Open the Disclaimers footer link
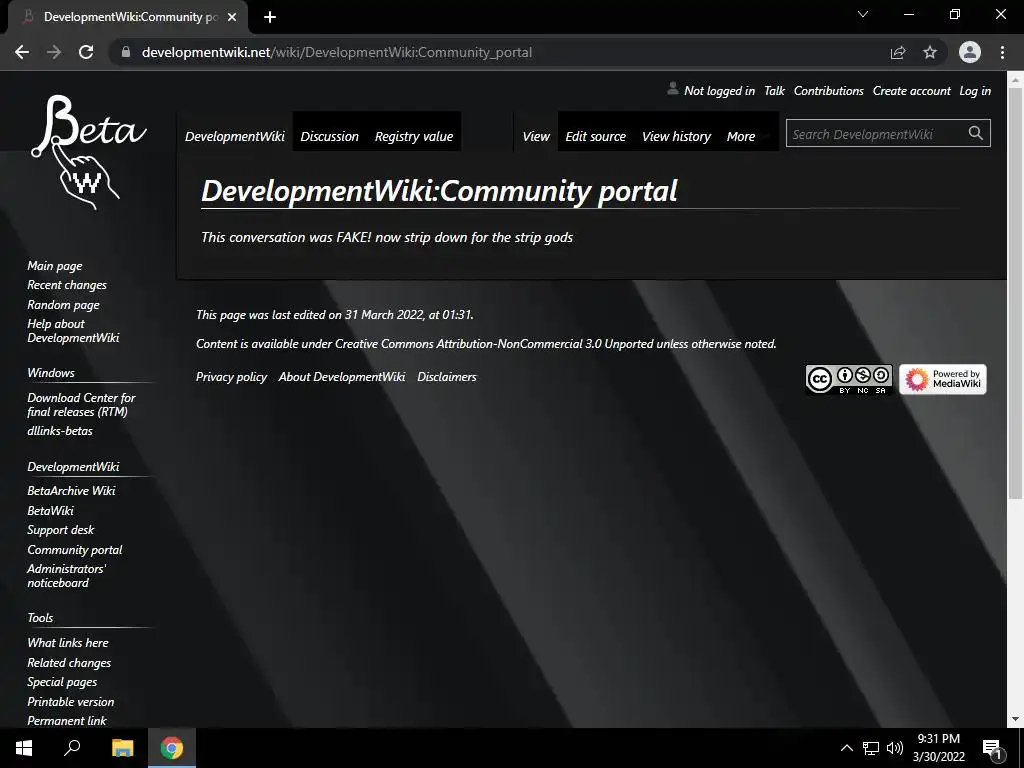 (447, 377)
